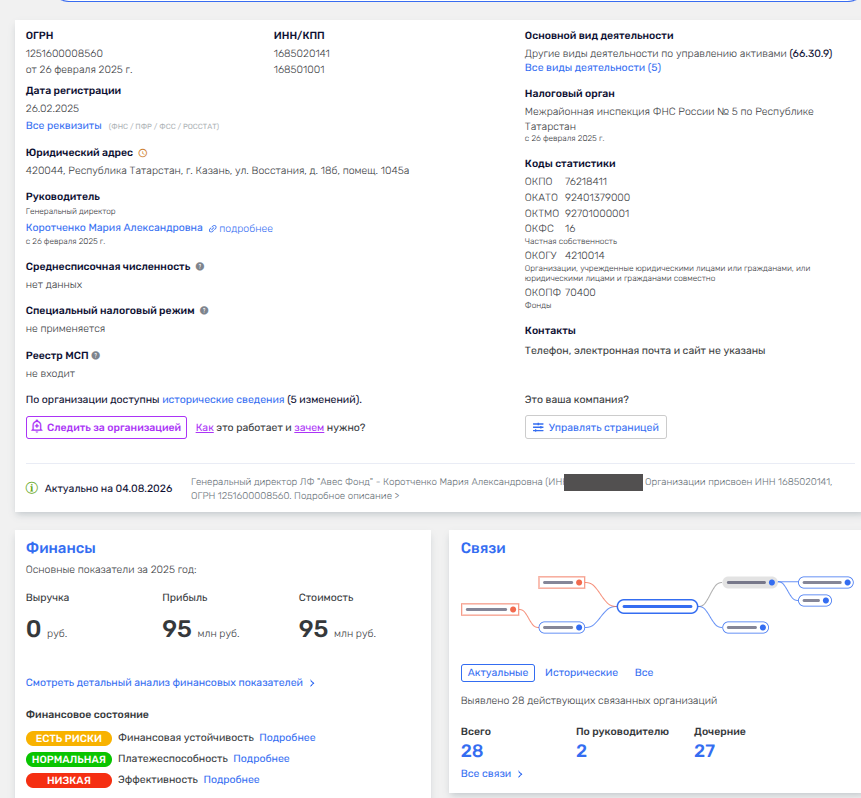861x798 pixels.
Task: Open Подробнее for Эффективность
Action: pyautogui.click(x=231, y=779)
